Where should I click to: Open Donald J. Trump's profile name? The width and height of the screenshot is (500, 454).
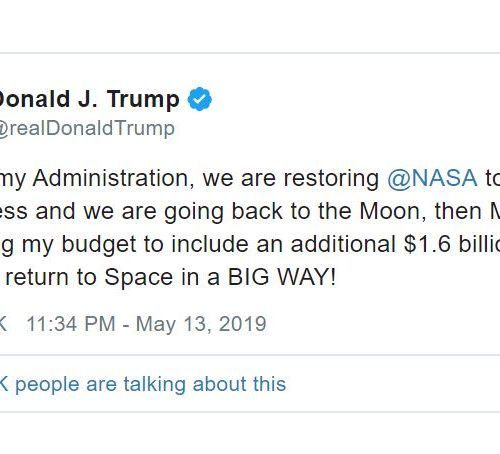point(90,99)
